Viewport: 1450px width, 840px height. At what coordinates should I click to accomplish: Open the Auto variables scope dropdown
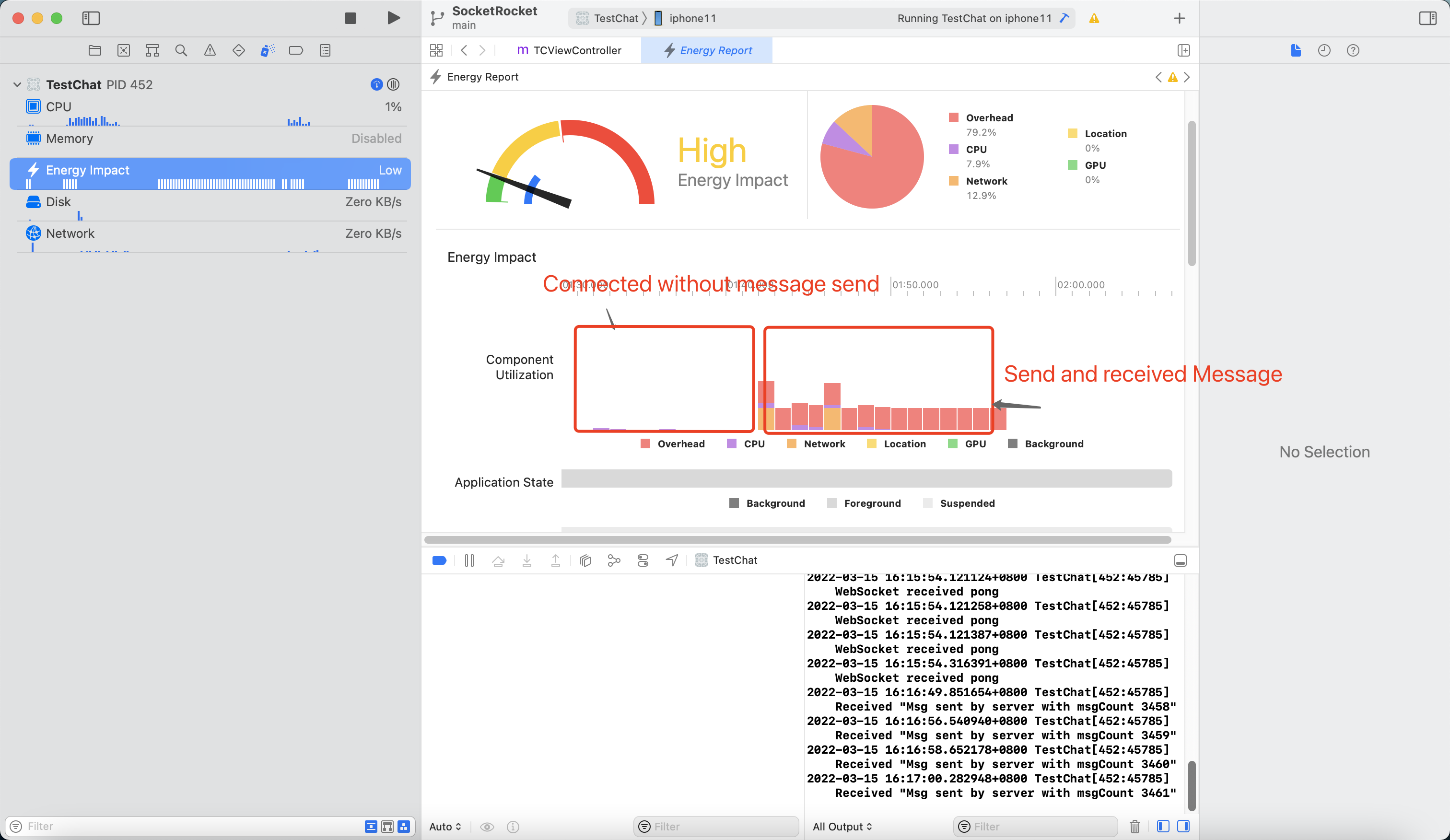(x=444, y=826)
